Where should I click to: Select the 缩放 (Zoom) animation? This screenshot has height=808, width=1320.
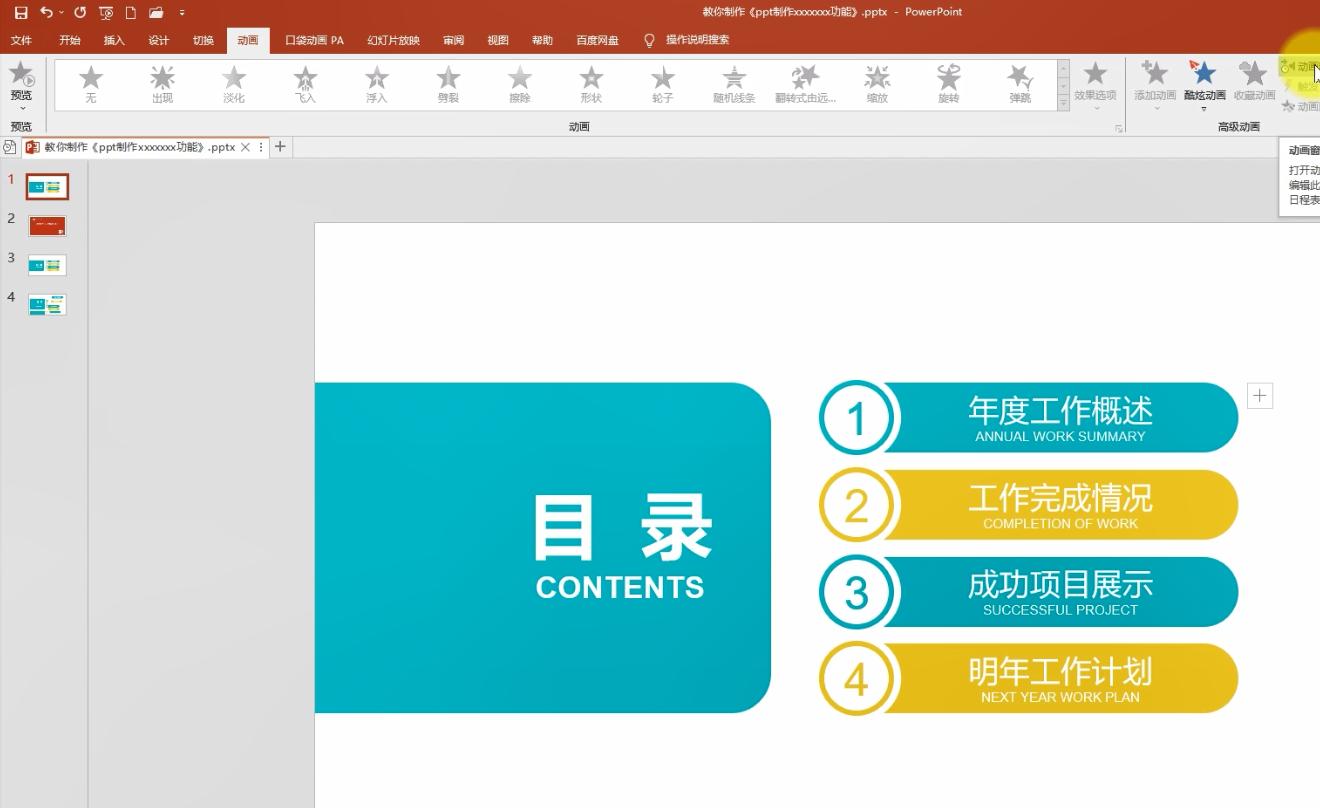point(877,83)
